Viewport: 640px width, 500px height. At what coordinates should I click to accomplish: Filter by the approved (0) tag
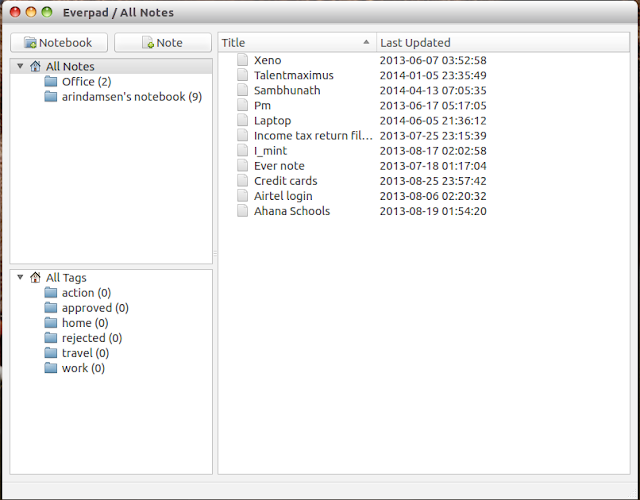click(x=95, y=307)
